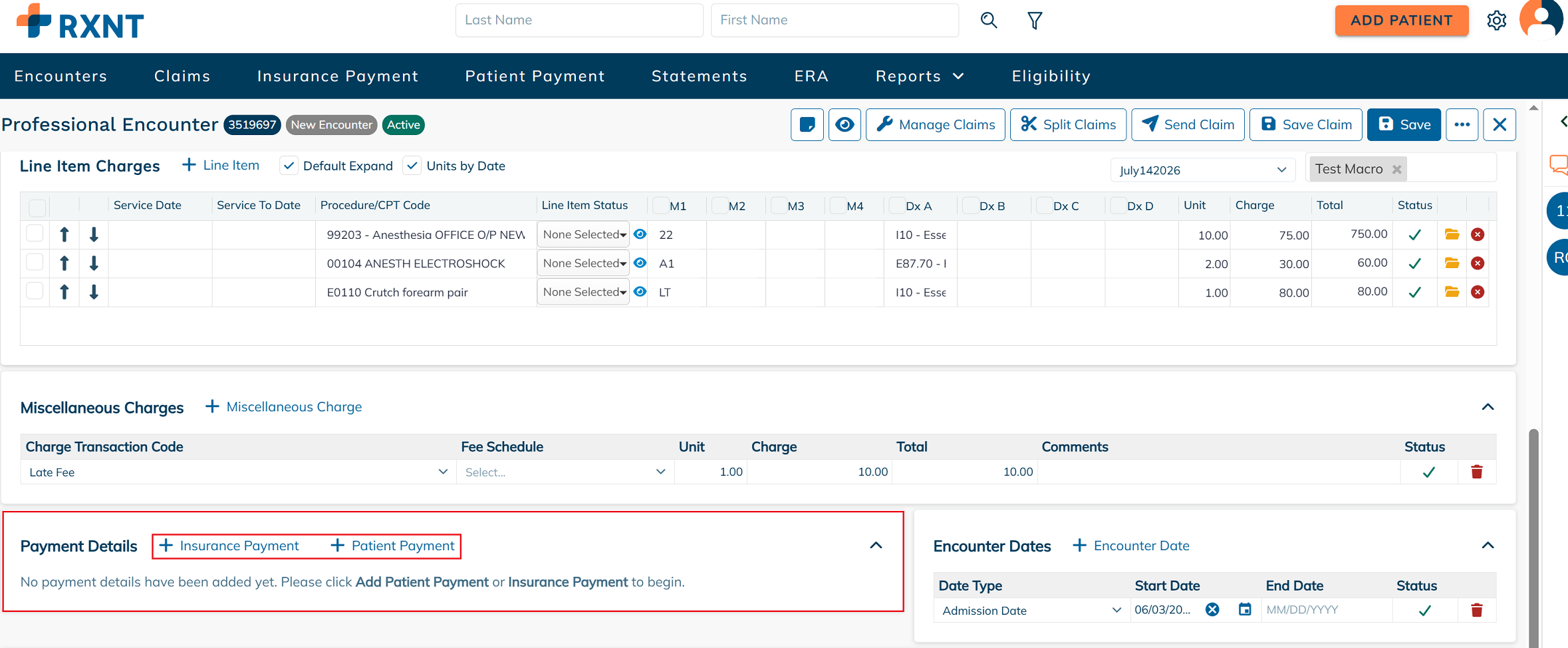Open the Patient Payment navigation item

pos(535,76)
